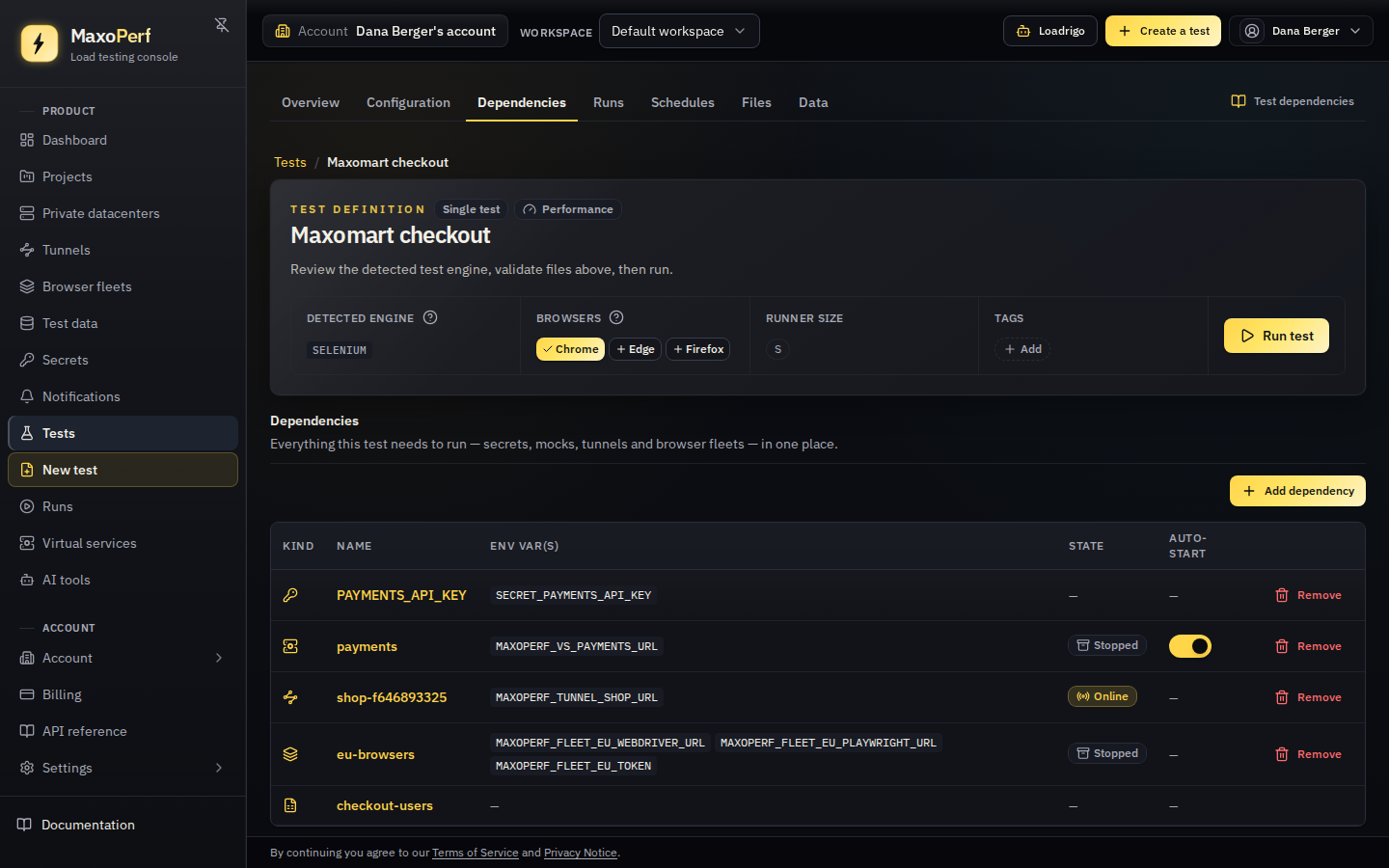Click the key icon for PAYMENTS_API_KEY
The height and width of the screenshot is (868, 1389).
290,595
